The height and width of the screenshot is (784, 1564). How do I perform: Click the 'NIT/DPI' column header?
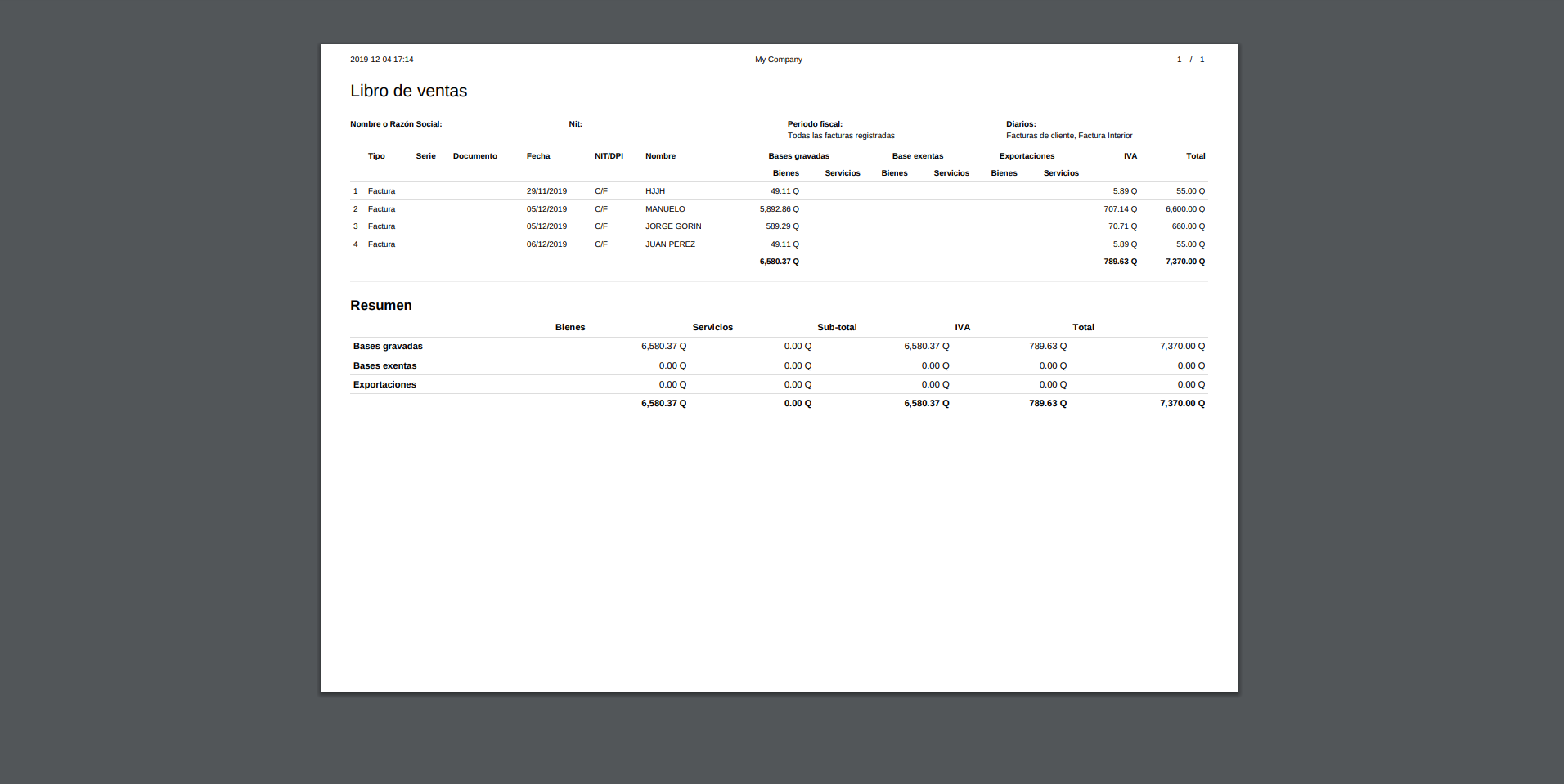[x=609, y=156]
